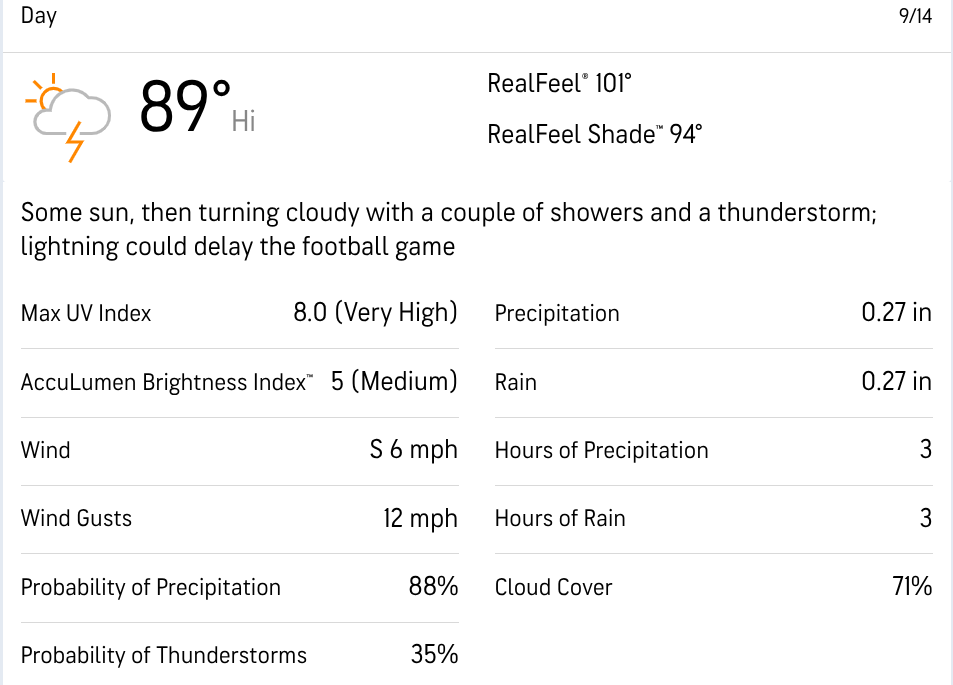Click the Hours of Precipitation label
Image resolution: width=953 pixels, height=685 pixels.
click(x=601, y=450)
